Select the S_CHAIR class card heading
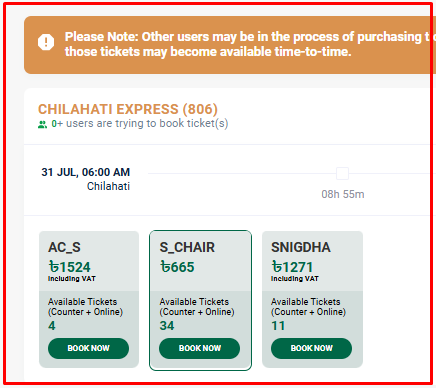 (x=187, y=247)
